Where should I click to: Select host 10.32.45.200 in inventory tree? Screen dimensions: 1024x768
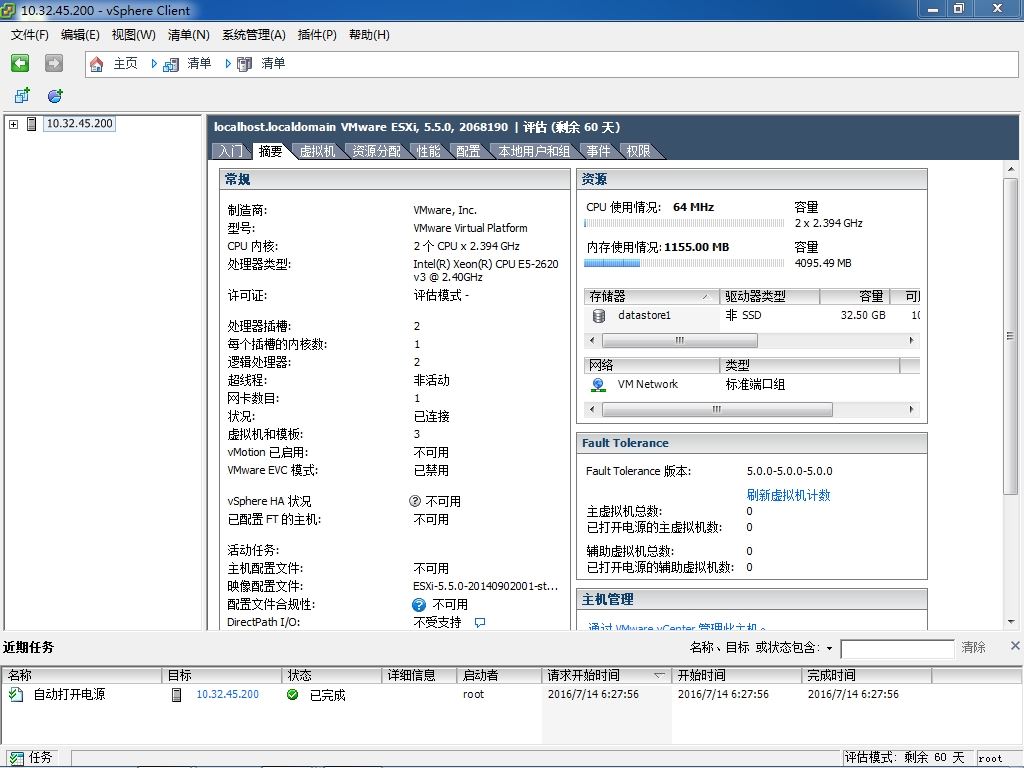pyautogui.click(x=80, y=123)
